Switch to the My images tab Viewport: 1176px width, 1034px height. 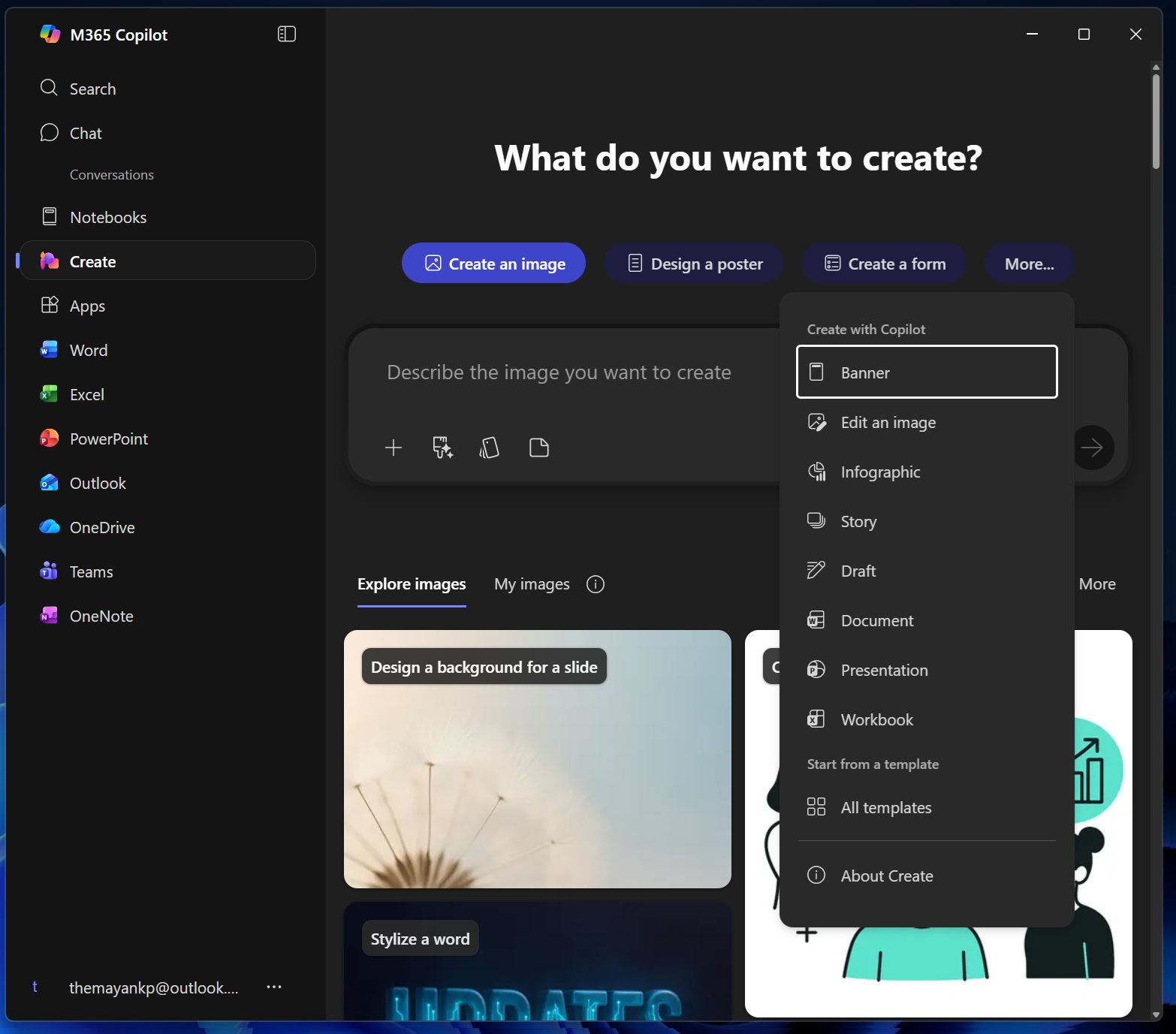pos(531,583)
